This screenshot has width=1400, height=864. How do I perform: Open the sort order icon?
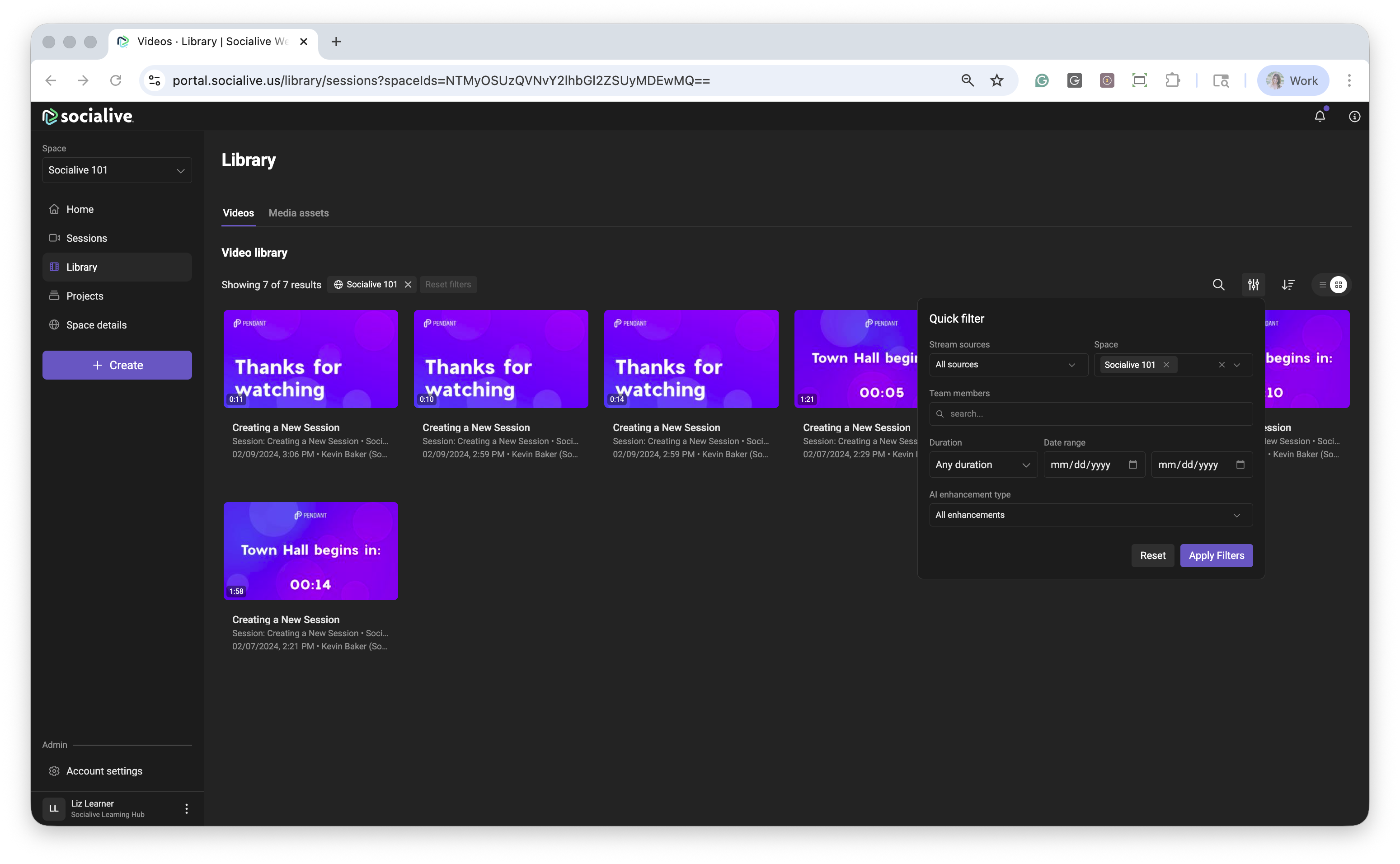coord(1287,285)
